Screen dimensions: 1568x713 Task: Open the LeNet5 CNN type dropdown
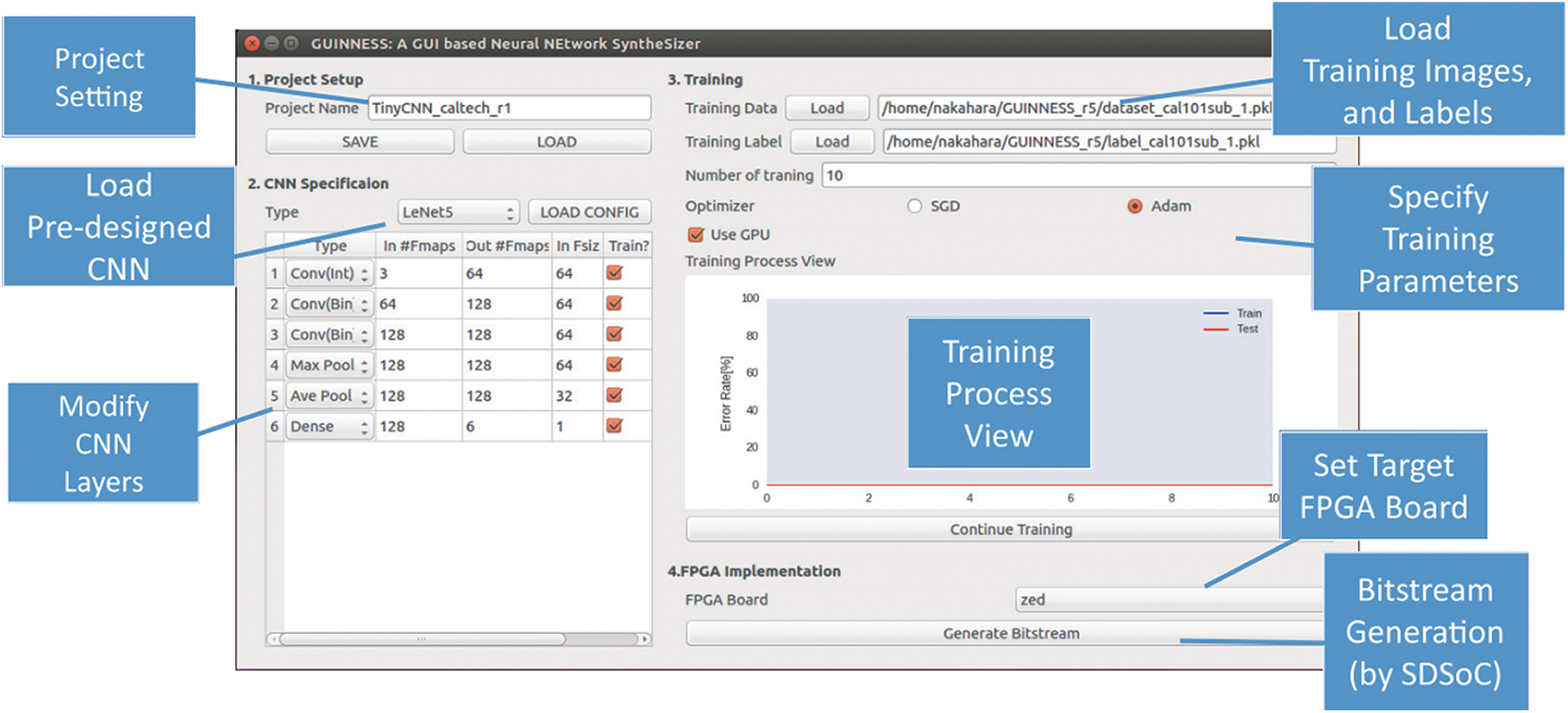457,213
